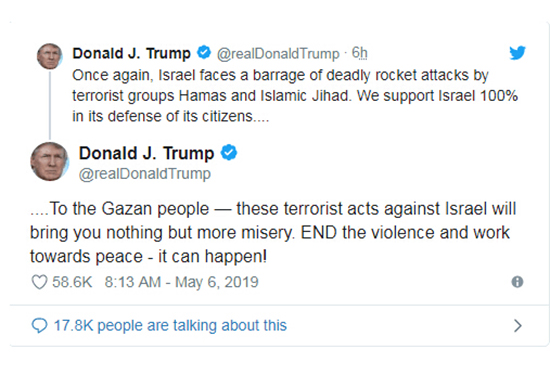Image resolution: width=550 pixels, height=375 pixels.
Task: Click the '6h' timestamp on the parent tweet
Action: [360, 53]
